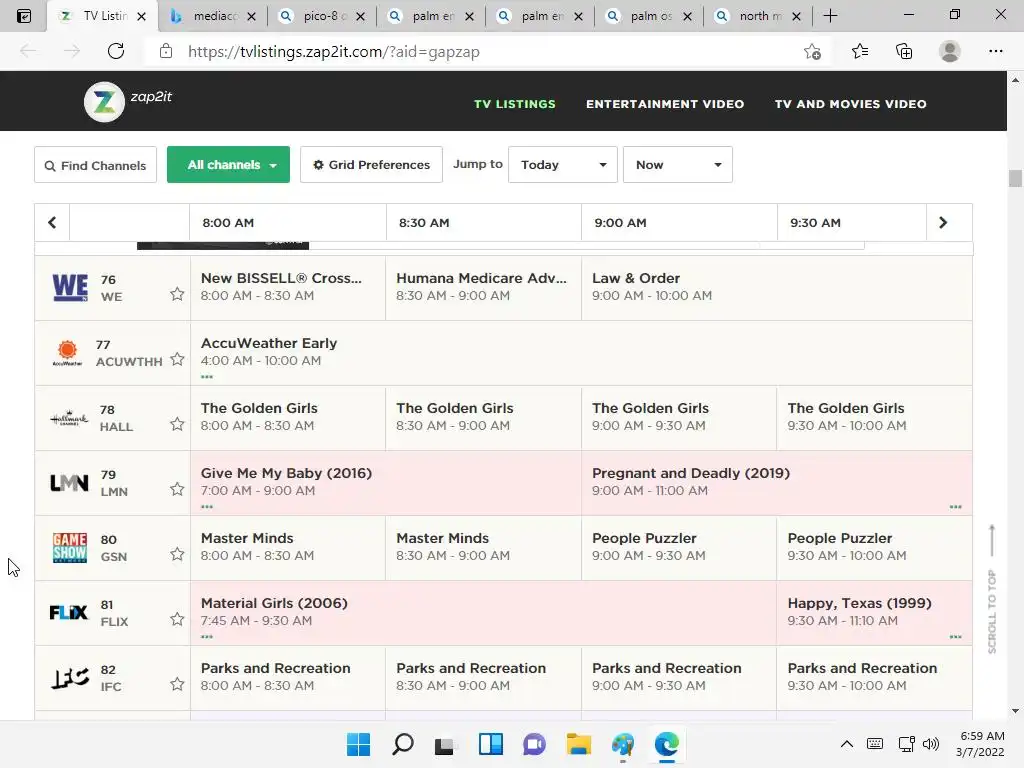Open Grid Preferences settings

(x=372, y=165)
